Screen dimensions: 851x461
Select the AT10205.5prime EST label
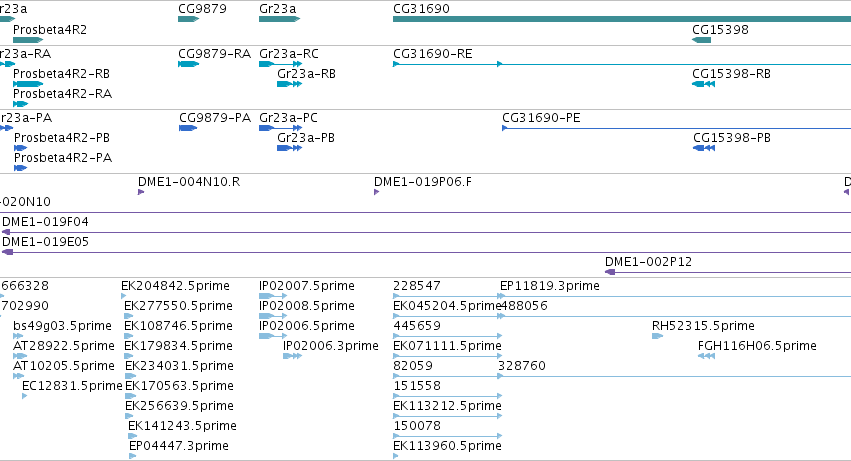[63, 367]
